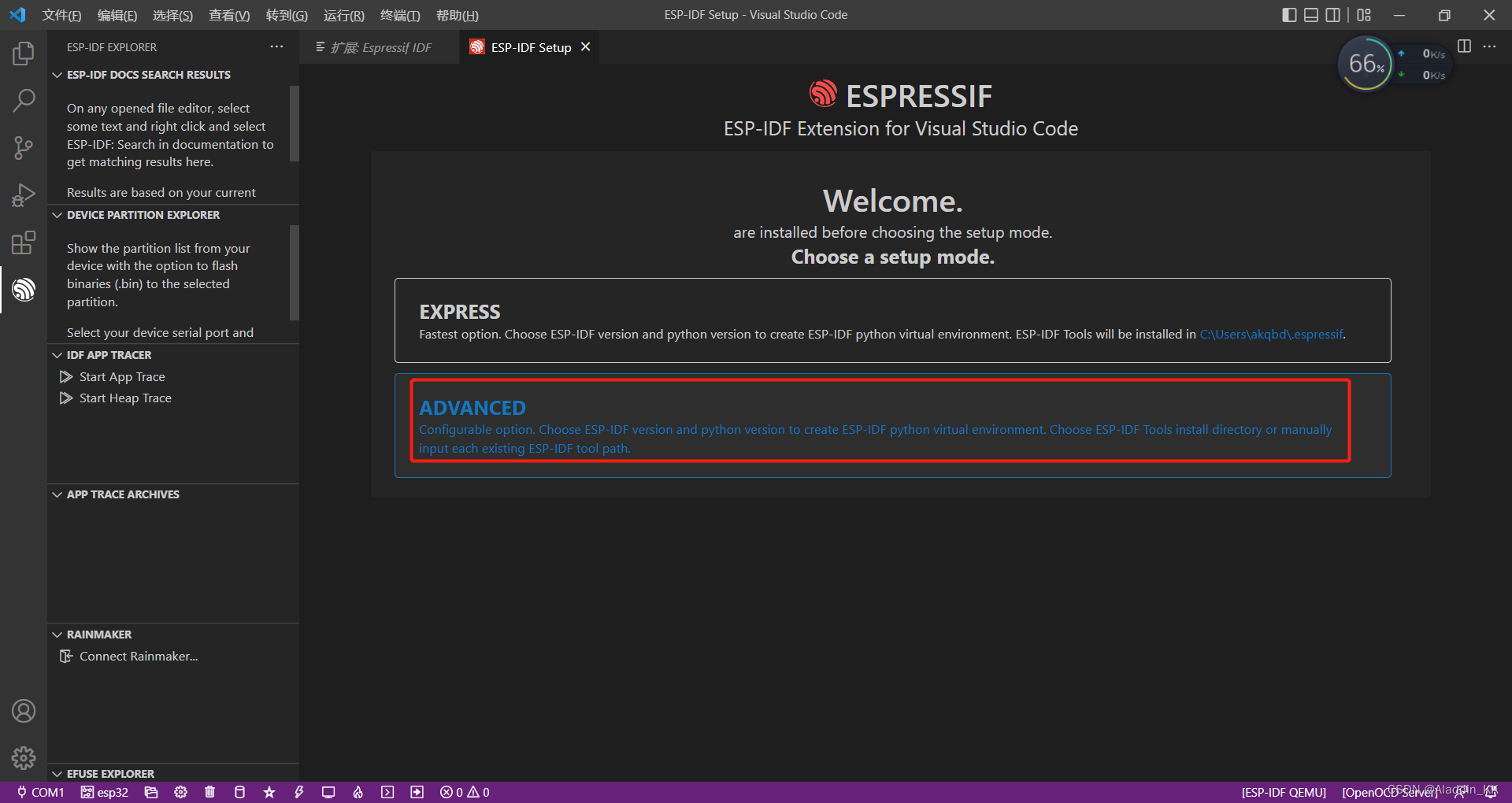Choose esp32 device target in status bar
The image size is (1512, 803).
tap(105, 792)
